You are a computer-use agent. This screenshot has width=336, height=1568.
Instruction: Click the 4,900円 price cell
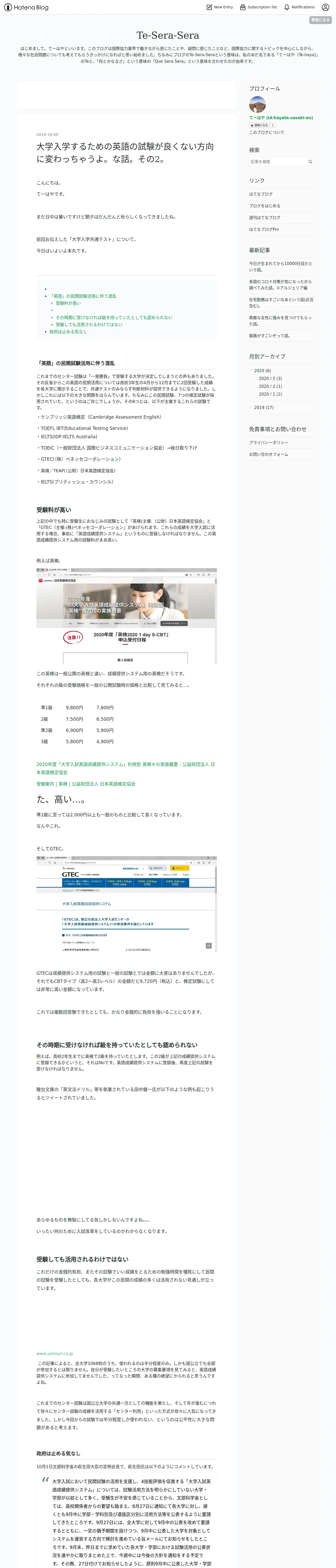pos(105,742)
